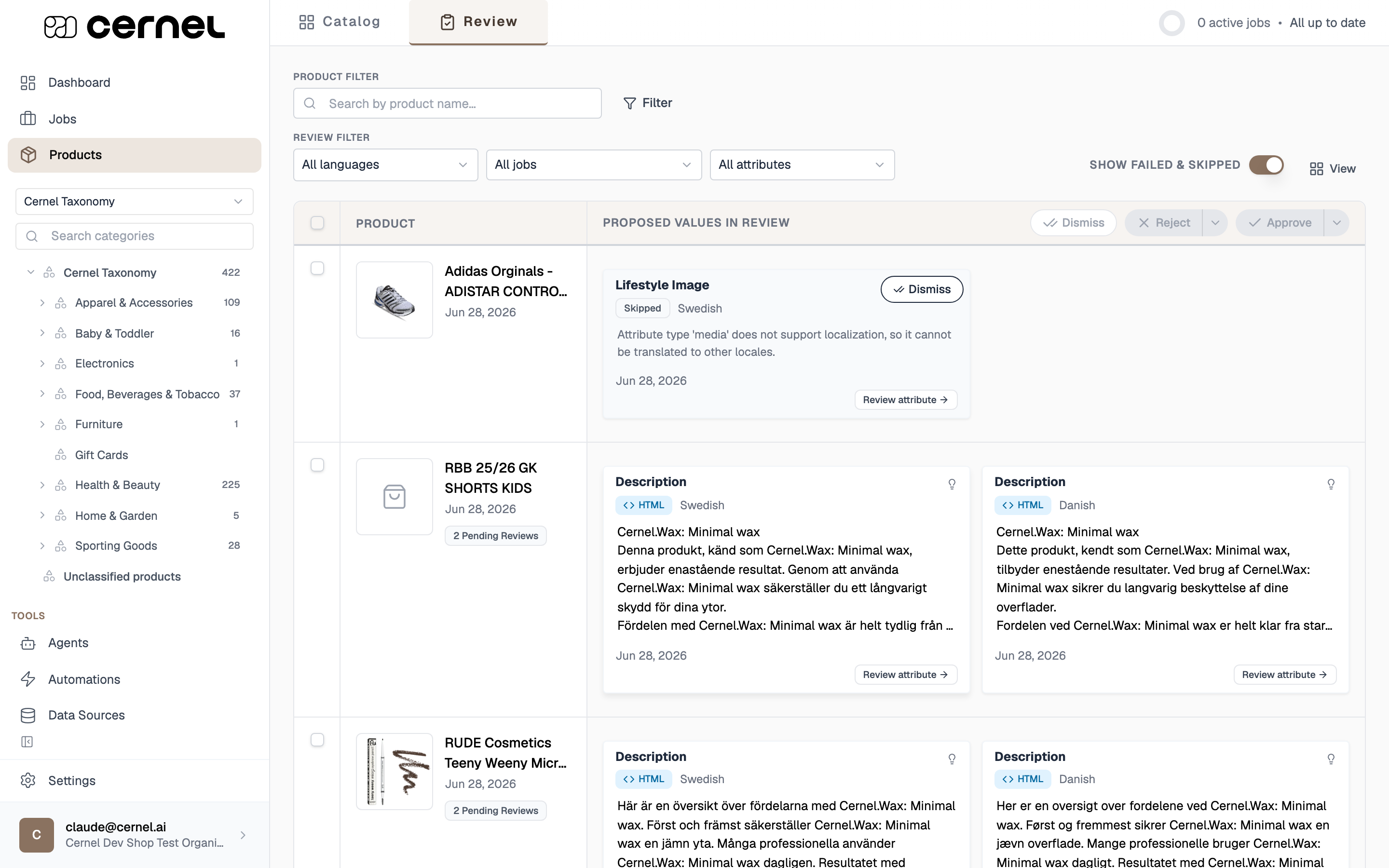Open the Dashboard page
Image resolution: width=1389 pixels, height=868 pixels.
79,82
